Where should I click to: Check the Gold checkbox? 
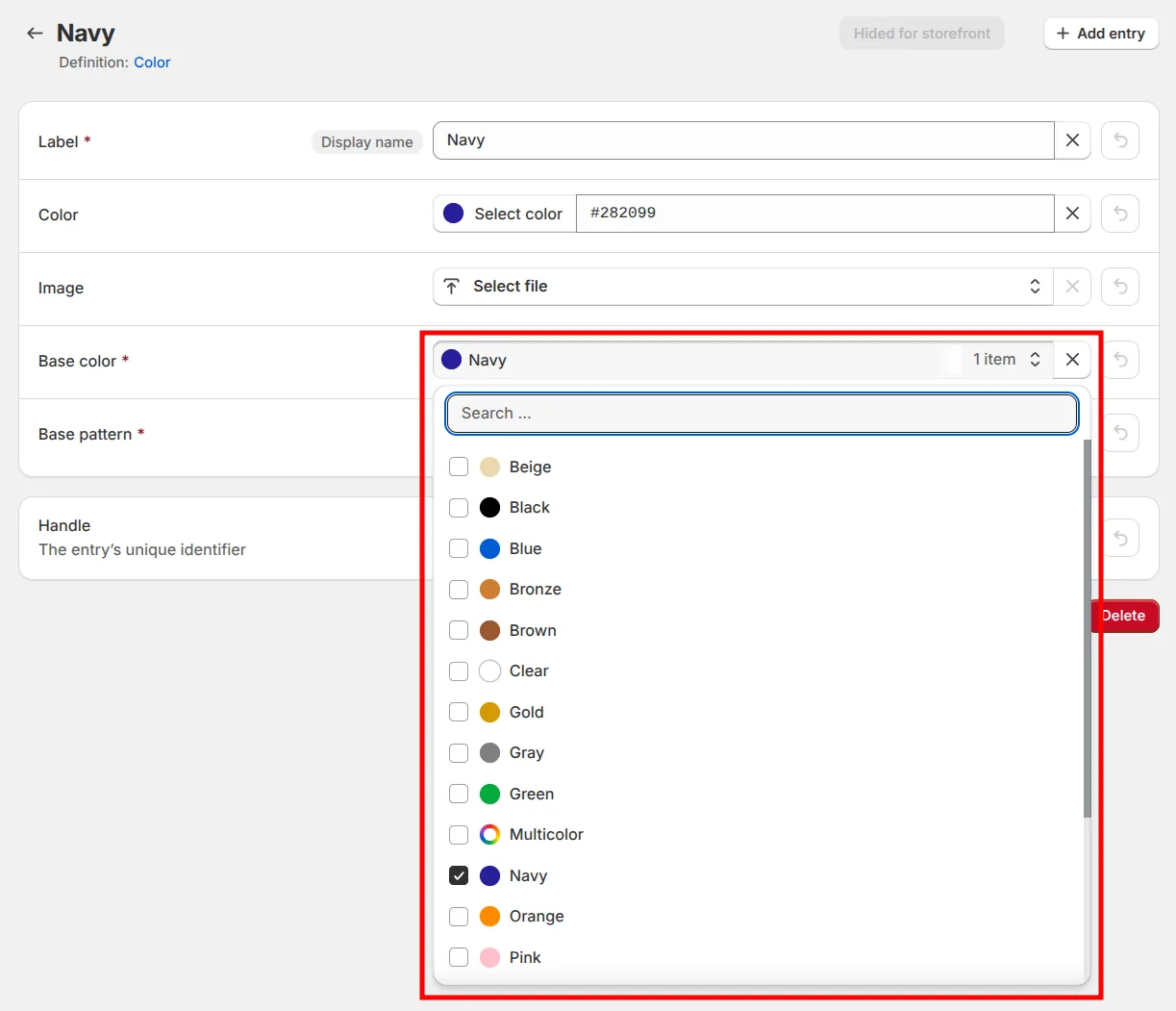pos(459,712)
